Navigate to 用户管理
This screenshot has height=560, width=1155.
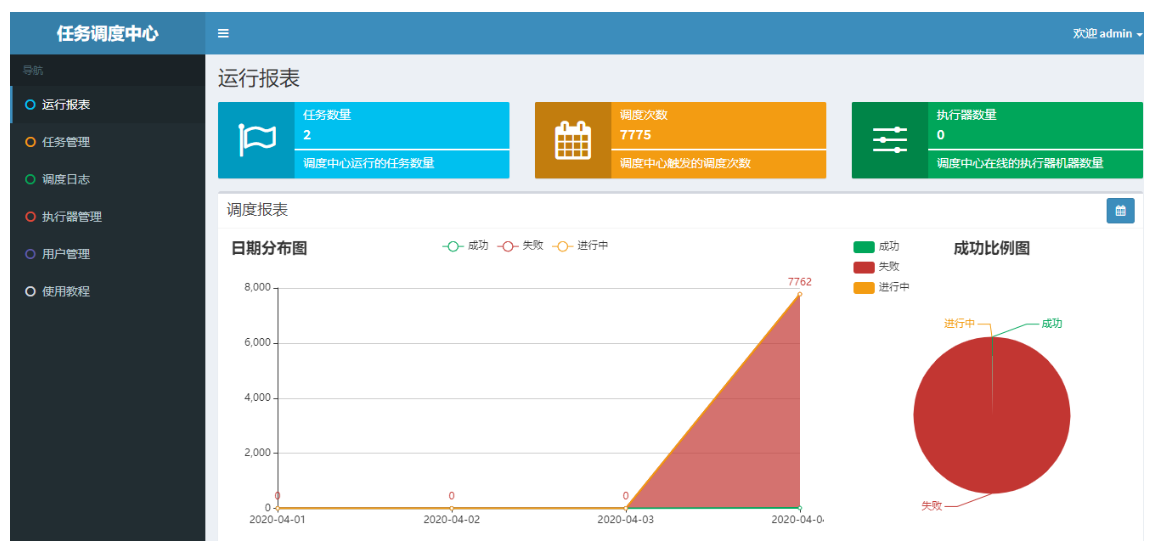pyautogui.click(x=108, y=253)
